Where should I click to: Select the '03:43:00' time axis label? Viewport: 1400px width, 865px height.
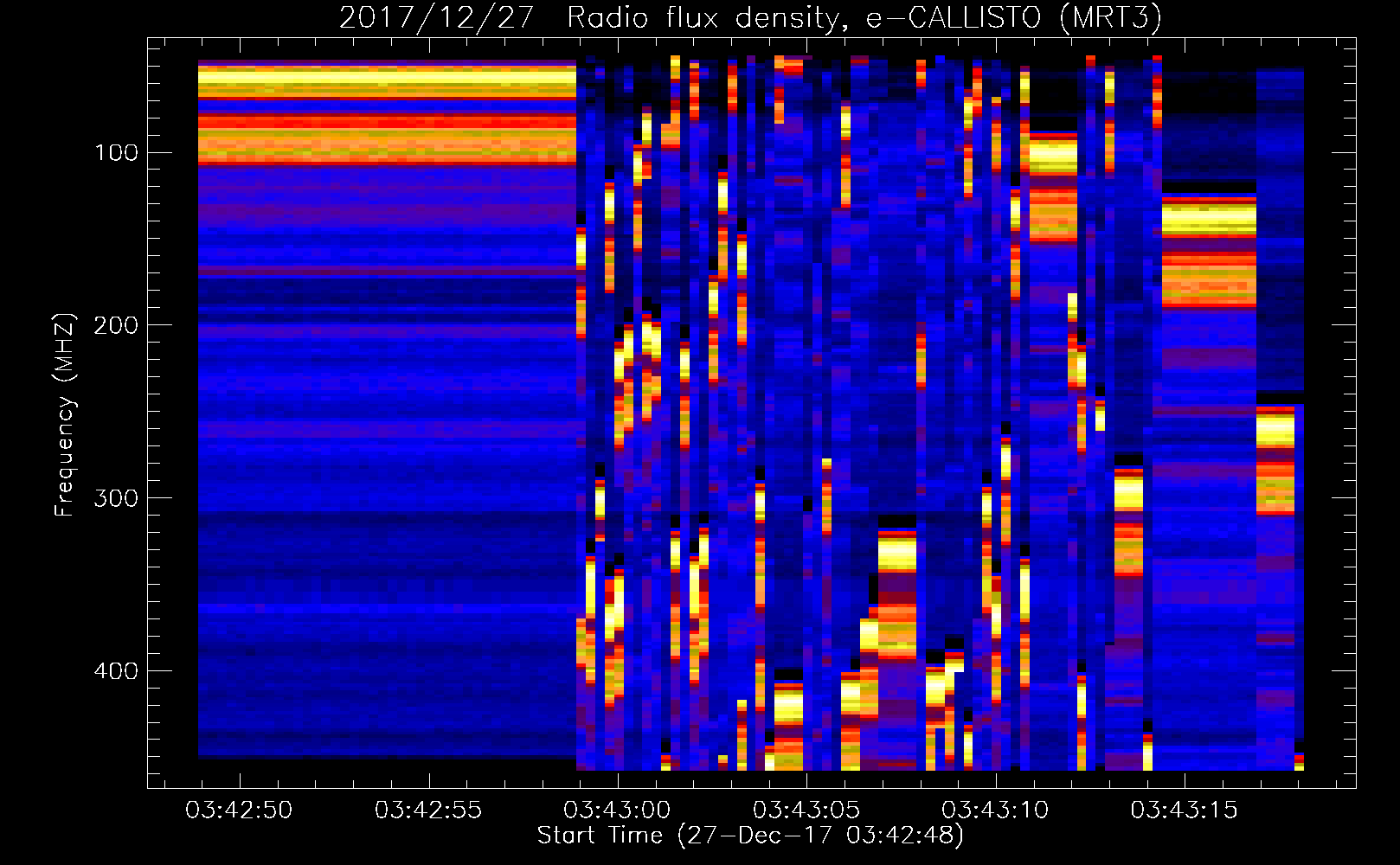[617, 811]
